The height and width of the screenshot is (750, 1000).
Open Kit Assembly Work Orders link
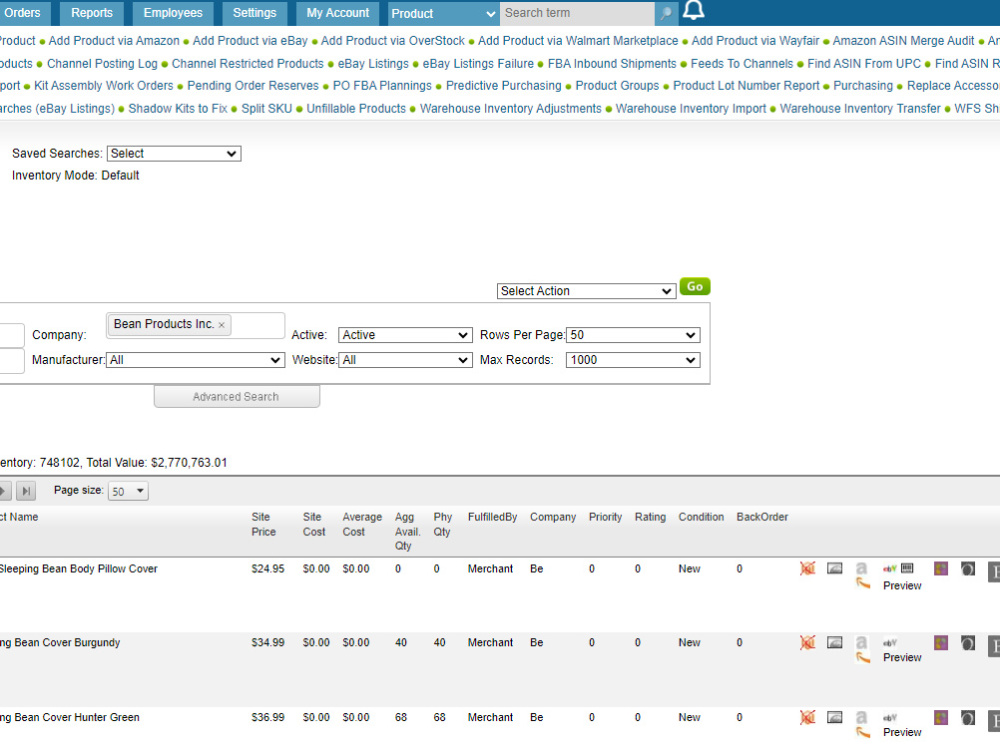(x=103, y=85)
